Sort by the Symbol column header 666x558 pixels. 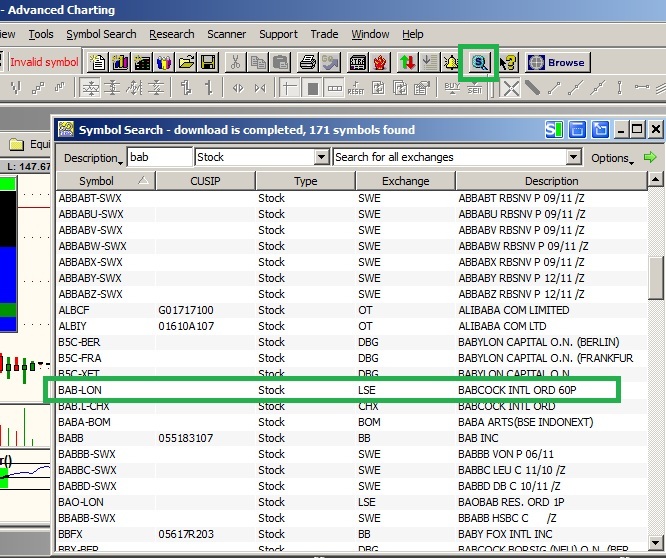105,181
